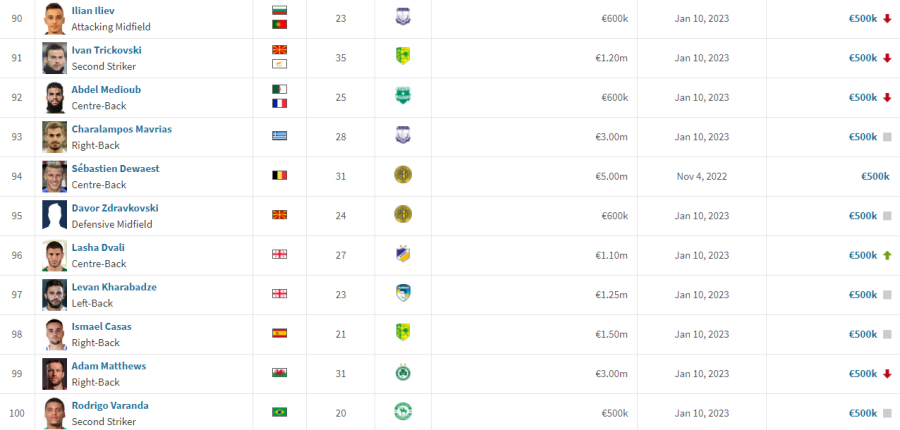The height and width of the screenshot is (430, 900).
Task: Click the club crest in Rodrigo Varanda's row
Action: point(403,411)
